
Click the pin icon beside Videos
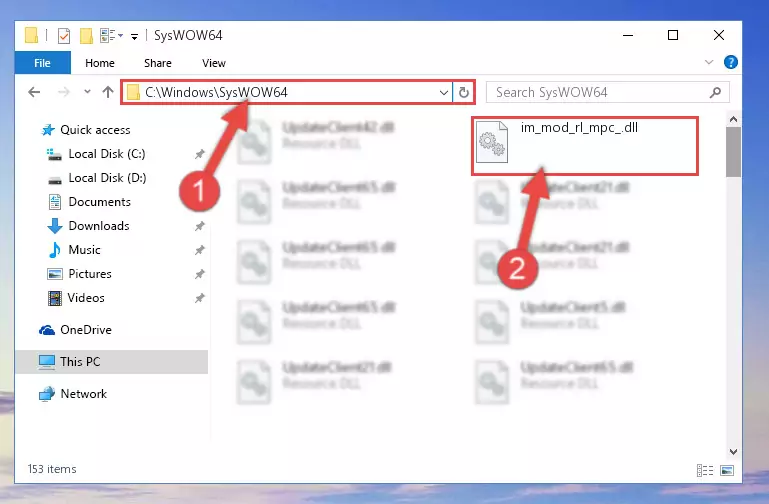coord(200,298)
